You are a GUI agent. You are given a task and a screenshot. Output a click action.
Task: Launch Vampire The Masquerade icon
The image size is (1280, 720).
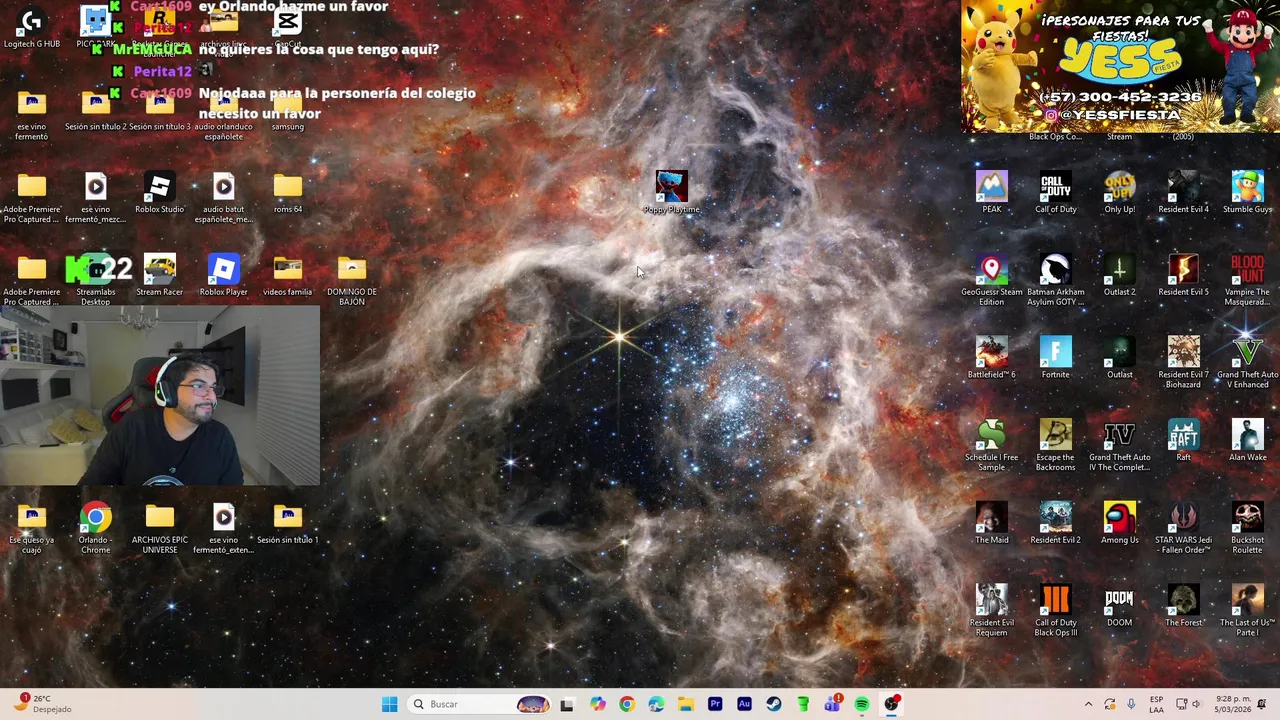pyautogui.click(x=1247, y=281)
